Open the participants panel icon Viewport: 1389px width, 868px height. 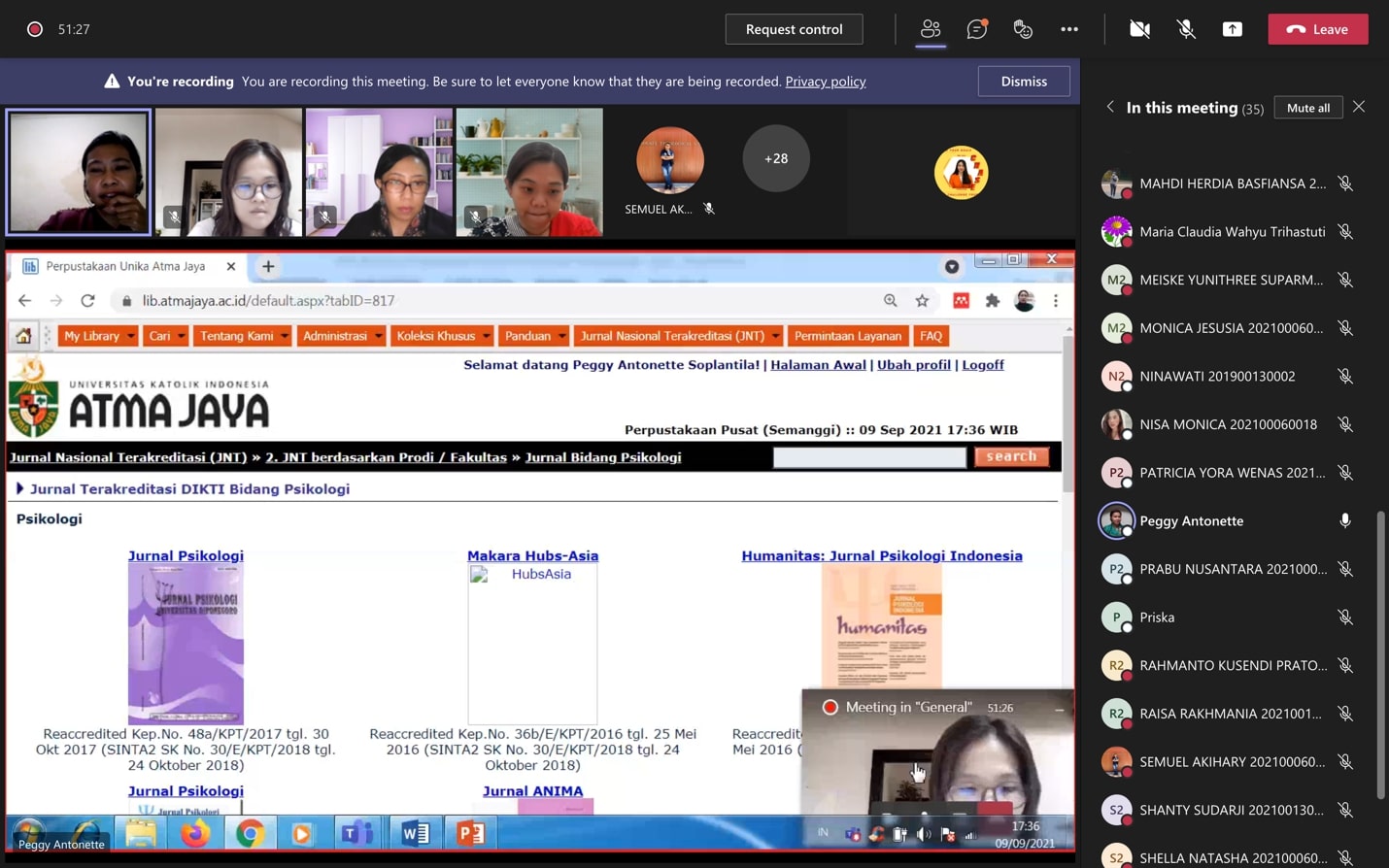[x=931, y=29]
